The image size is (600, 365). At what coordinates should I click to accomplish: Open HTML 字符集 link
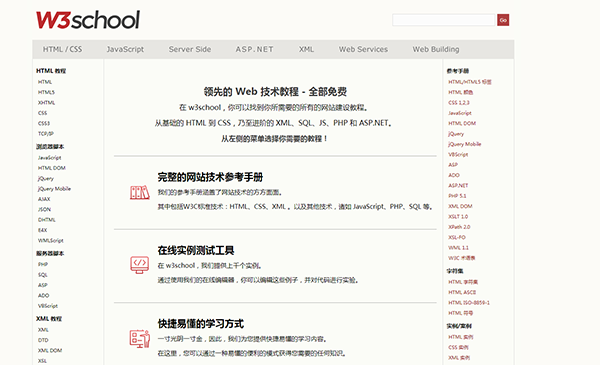tap(463, 282)
